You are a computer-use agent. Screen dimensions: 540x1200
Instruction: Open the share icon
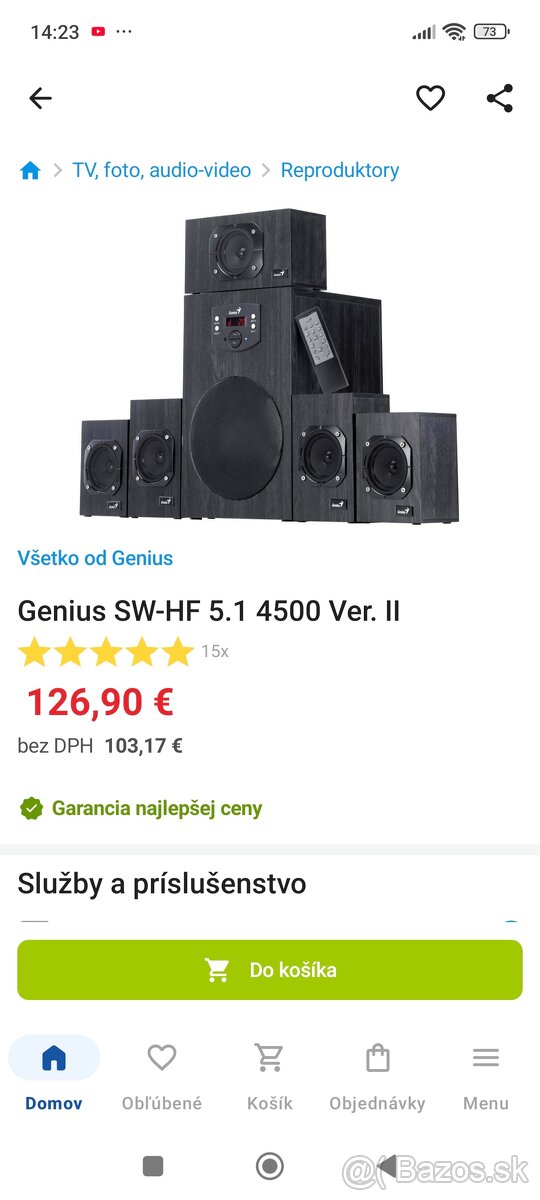point(499,98)
